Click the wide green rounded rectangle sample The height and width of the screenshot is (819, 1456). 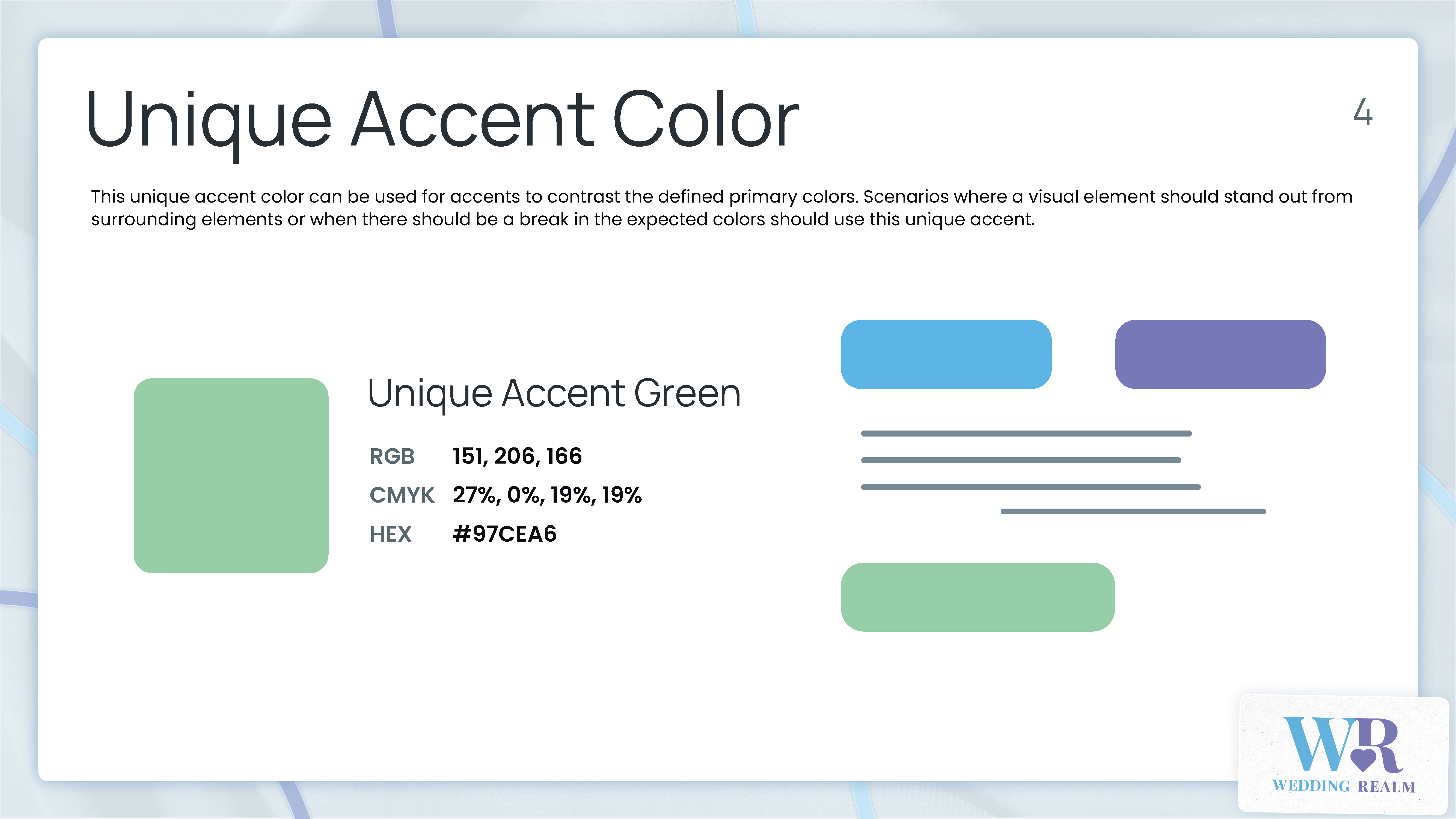pyautogui.click(x=977, y=597)
